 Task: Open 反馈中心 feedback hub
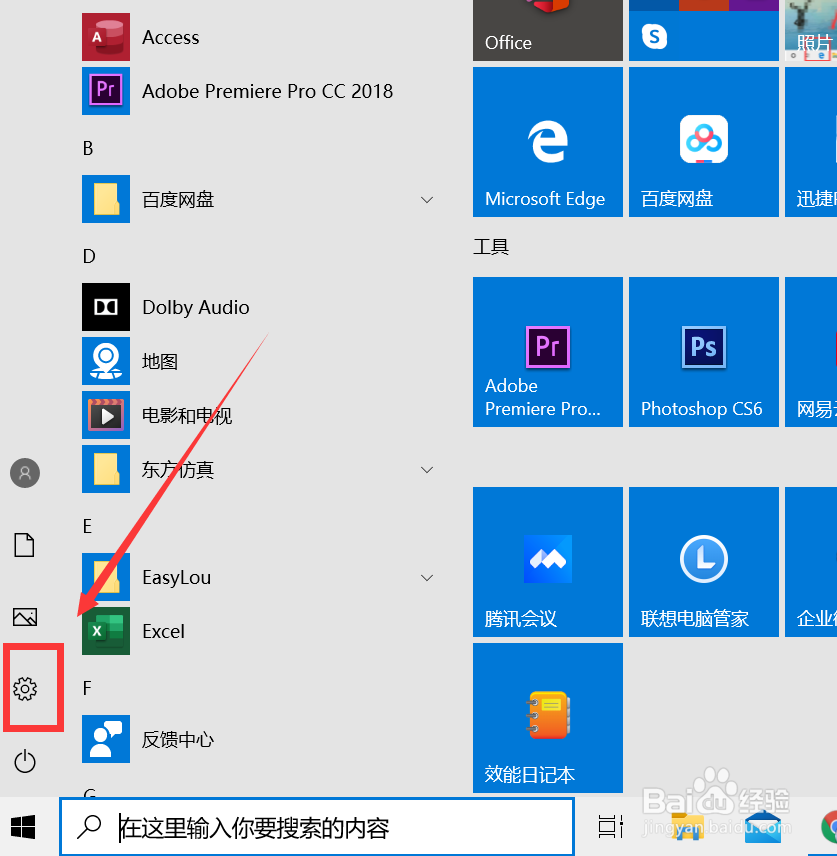coord(262,739)
